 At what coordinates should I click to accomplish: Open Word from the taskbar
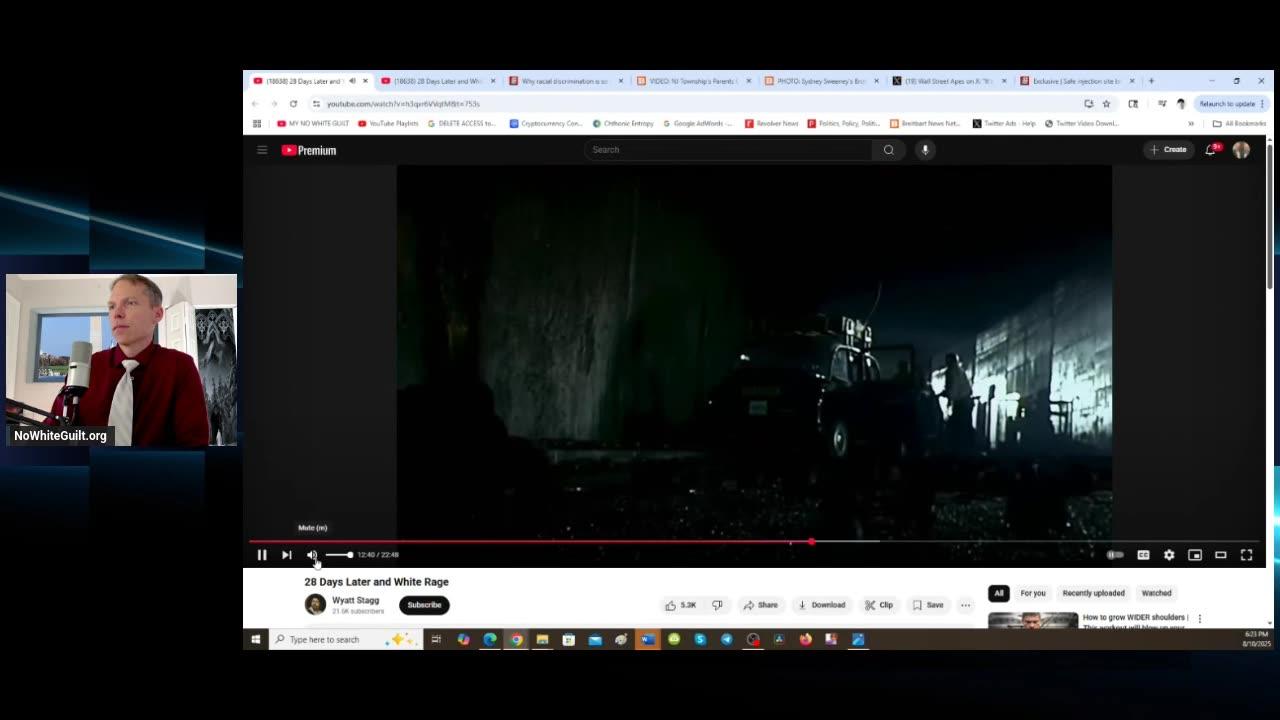tap(648, 640)
